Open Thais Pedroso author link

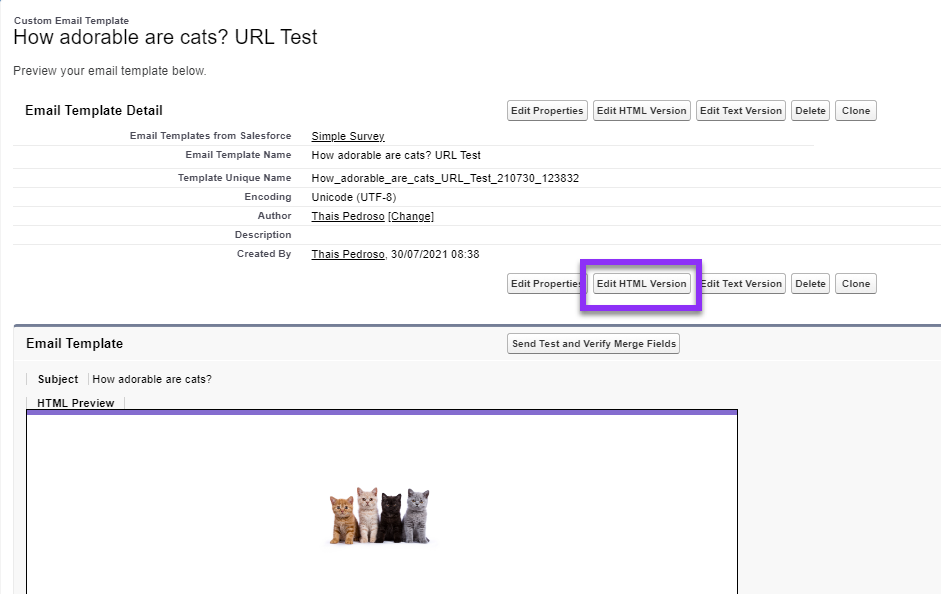[348, 216]
